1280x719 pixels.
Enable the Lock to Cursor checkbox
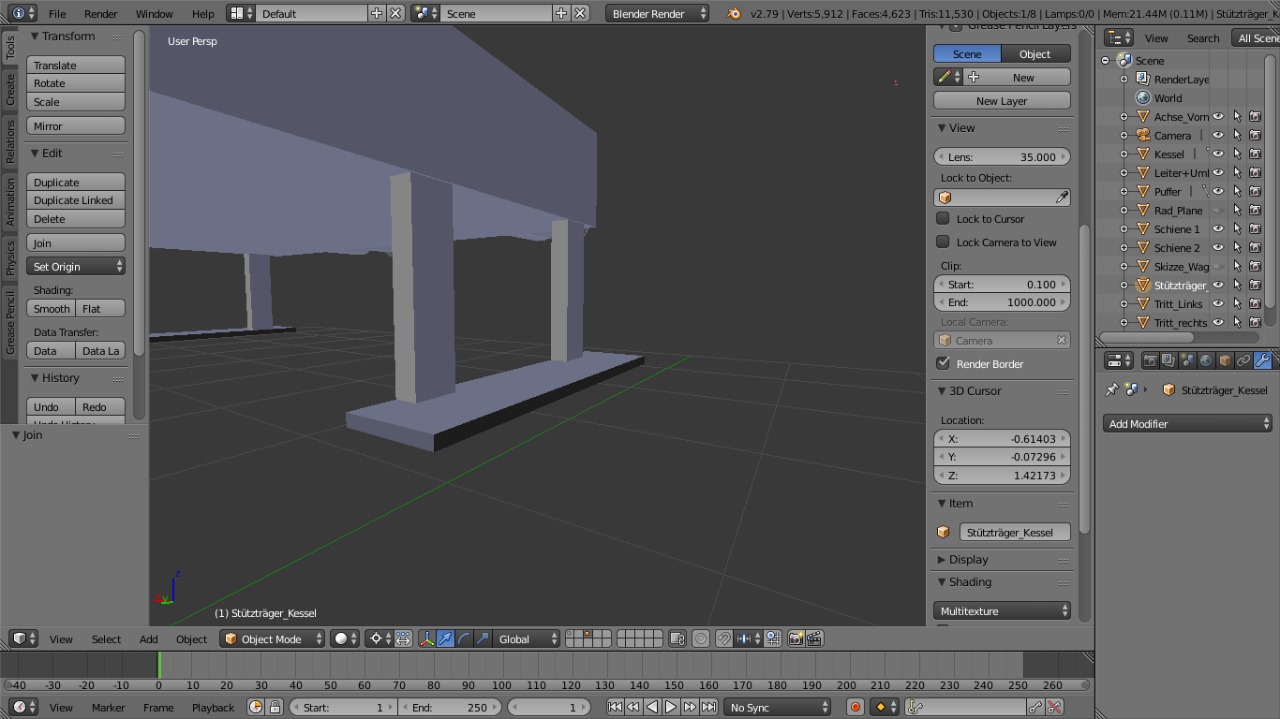[943, 218]
